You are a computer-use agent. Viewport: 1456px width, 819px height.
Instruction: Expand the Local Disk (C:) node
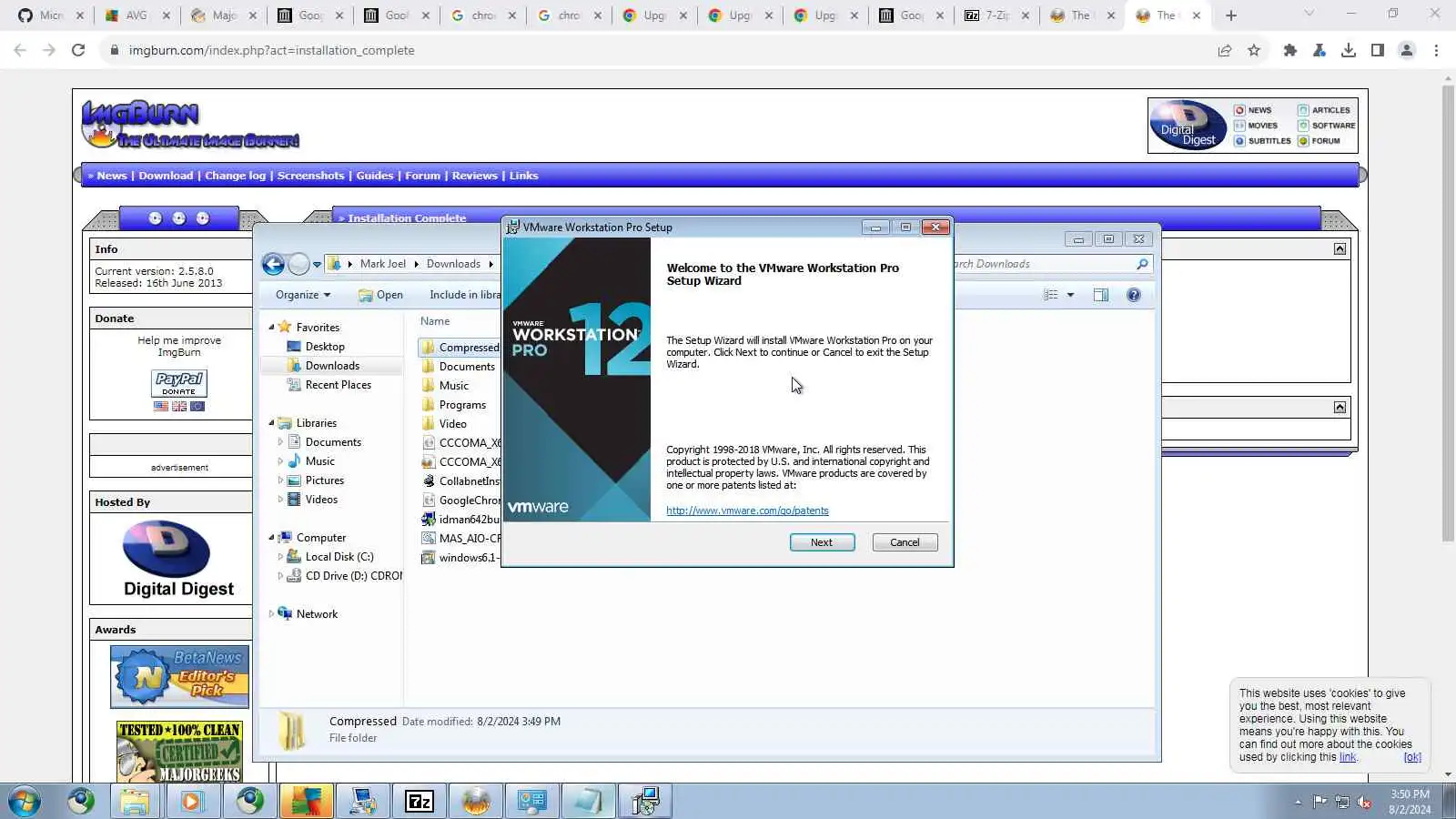click(x=280, y=557)
